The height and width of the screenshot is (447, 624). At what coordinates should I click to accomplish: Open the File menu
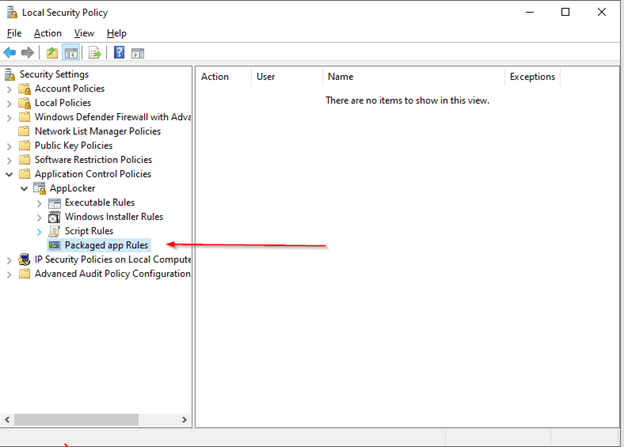(x=14, y=33)
